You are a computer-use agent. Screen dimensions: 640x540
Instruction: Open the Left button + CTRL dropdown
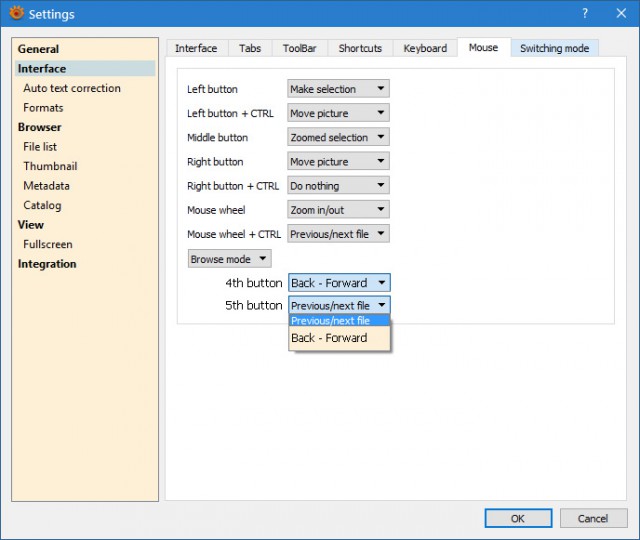(x=338, y=113)
